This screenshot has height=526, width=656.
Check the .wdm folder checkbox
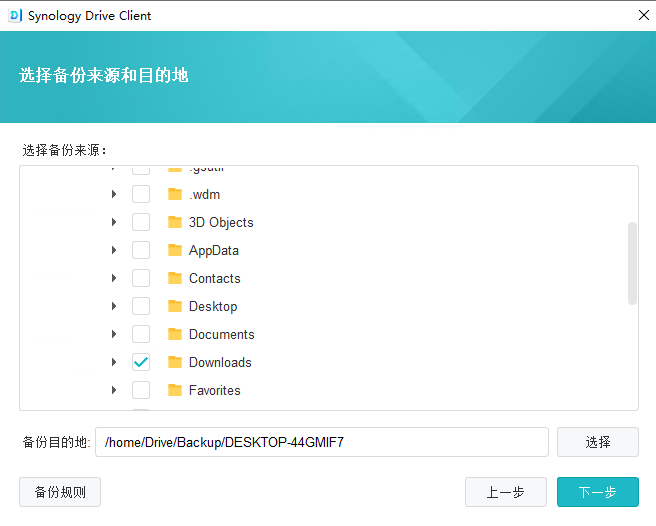[141, 194]
